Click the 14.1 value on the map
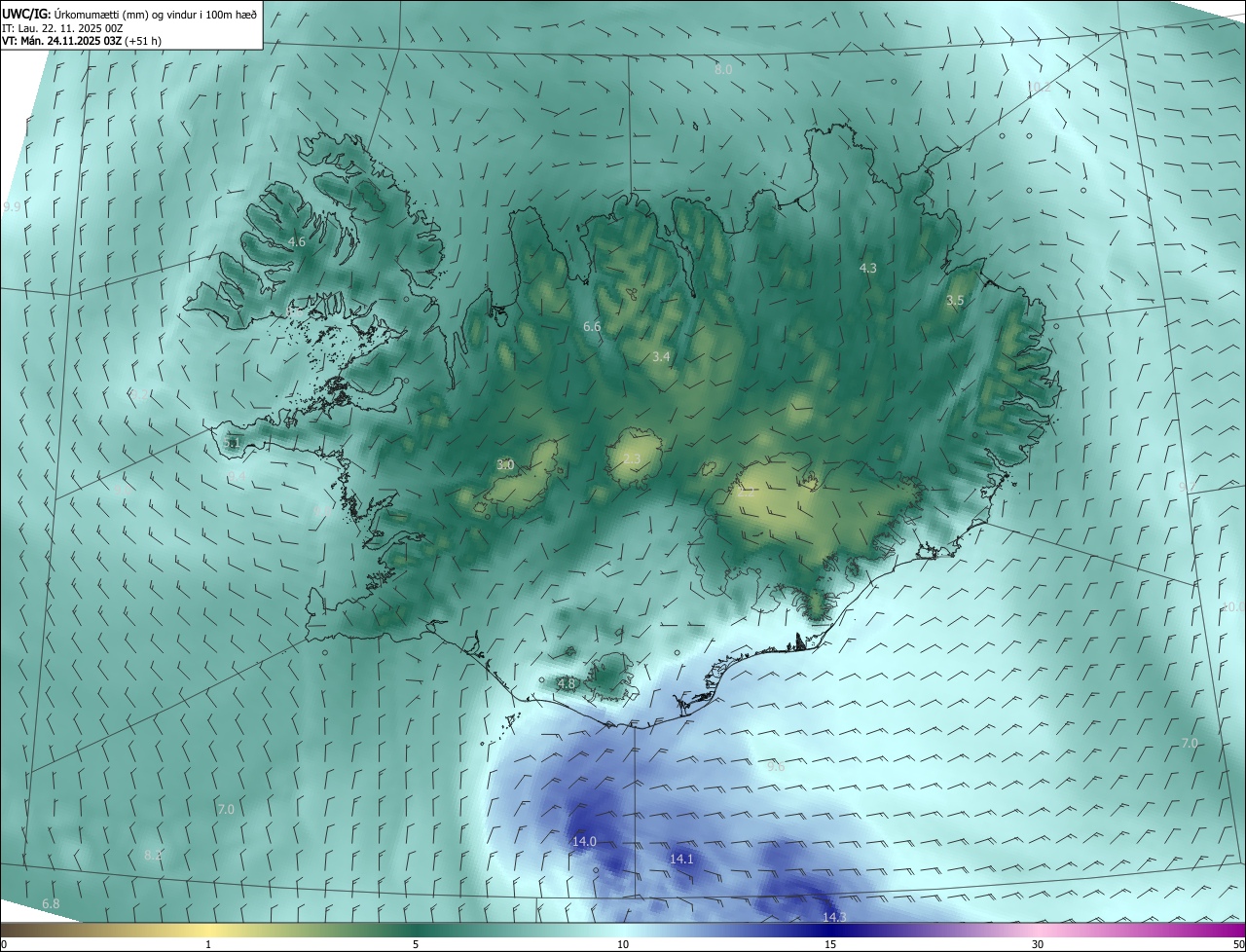The width and height of the screenshot is (1246, 952). click(681, 859)
